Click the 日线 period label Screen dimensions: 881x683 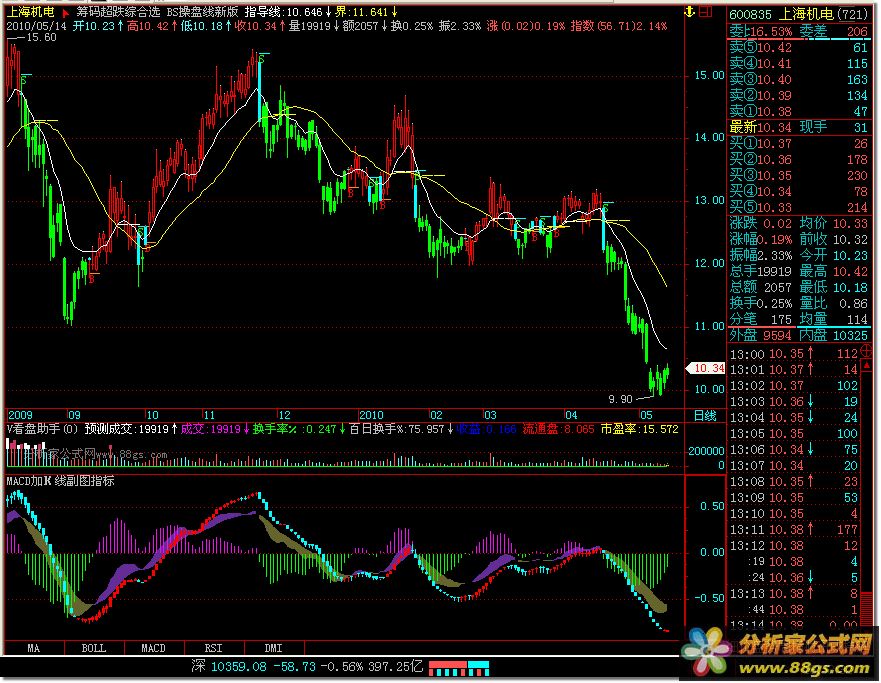705,415
